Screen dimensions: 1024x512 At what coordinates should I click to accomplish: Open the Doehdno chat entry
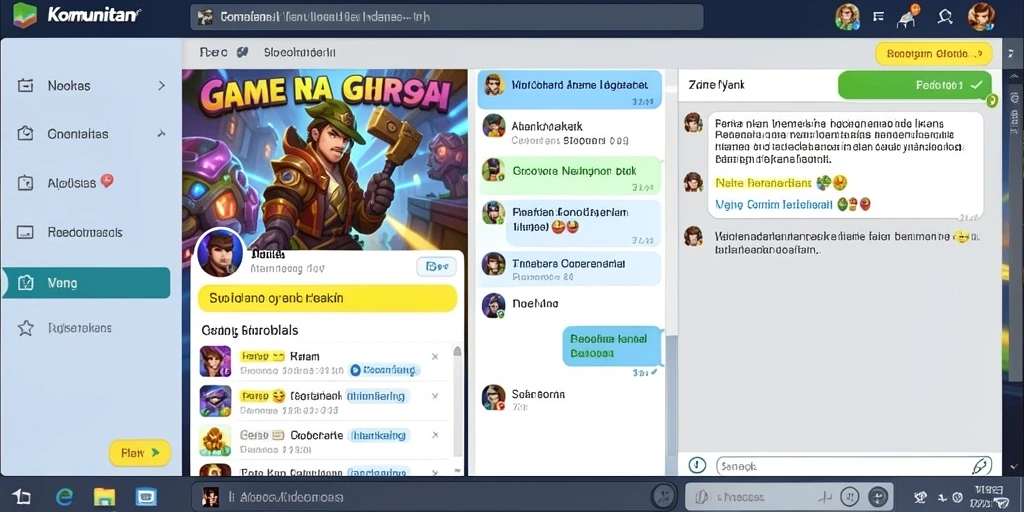[x=569, y=304]
